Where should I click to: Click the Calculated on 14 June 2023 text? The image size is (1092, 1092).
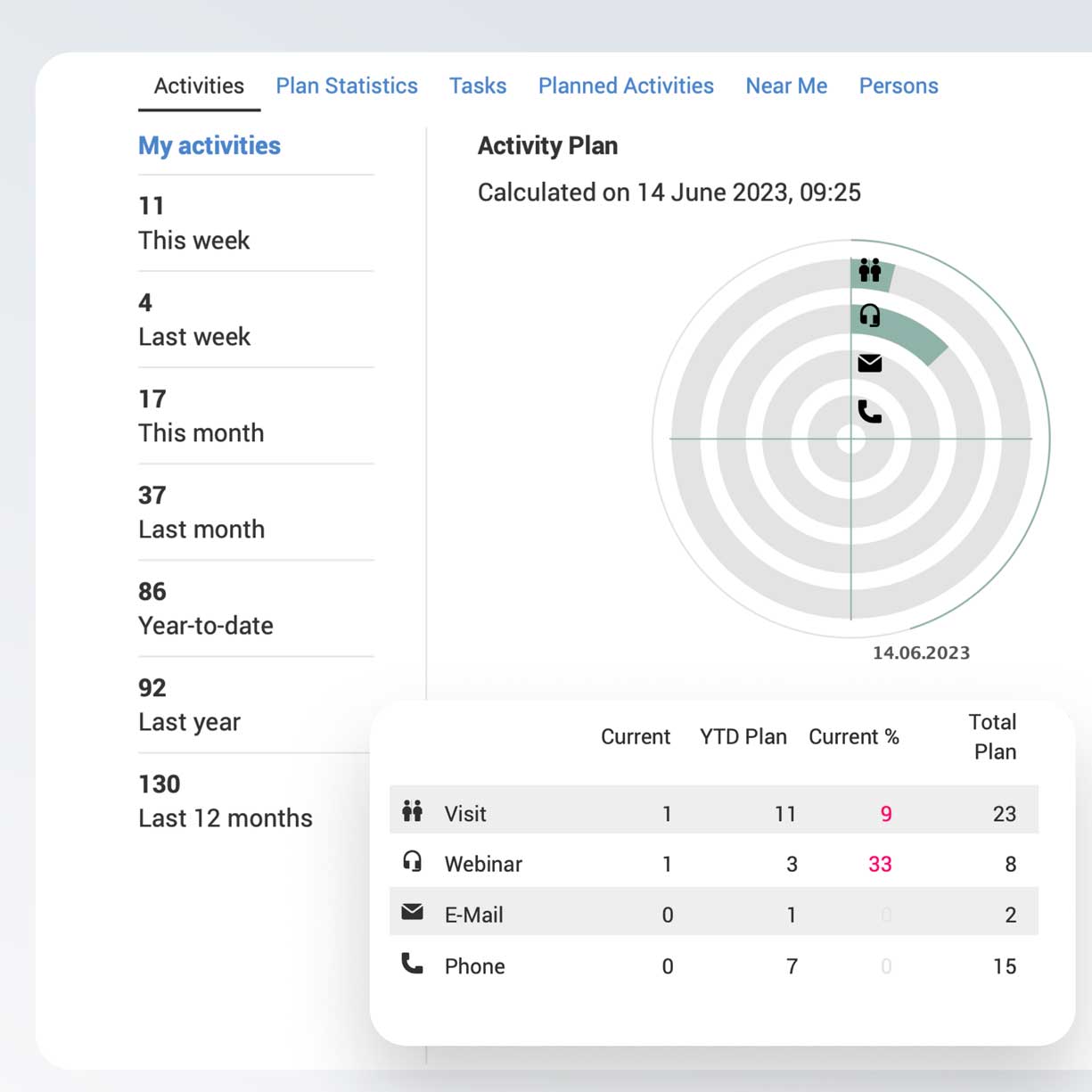pos(669,193)
